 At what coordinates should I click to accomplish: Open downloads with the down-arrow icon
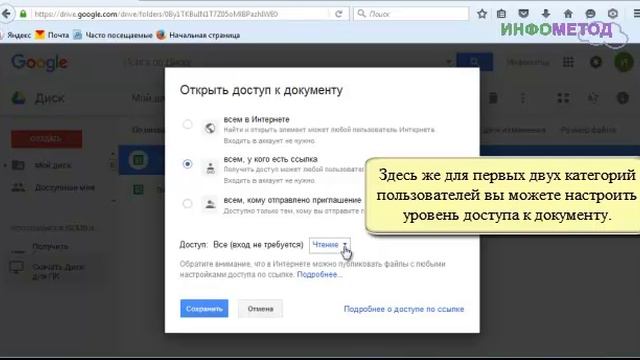click(x=546, y=14)
